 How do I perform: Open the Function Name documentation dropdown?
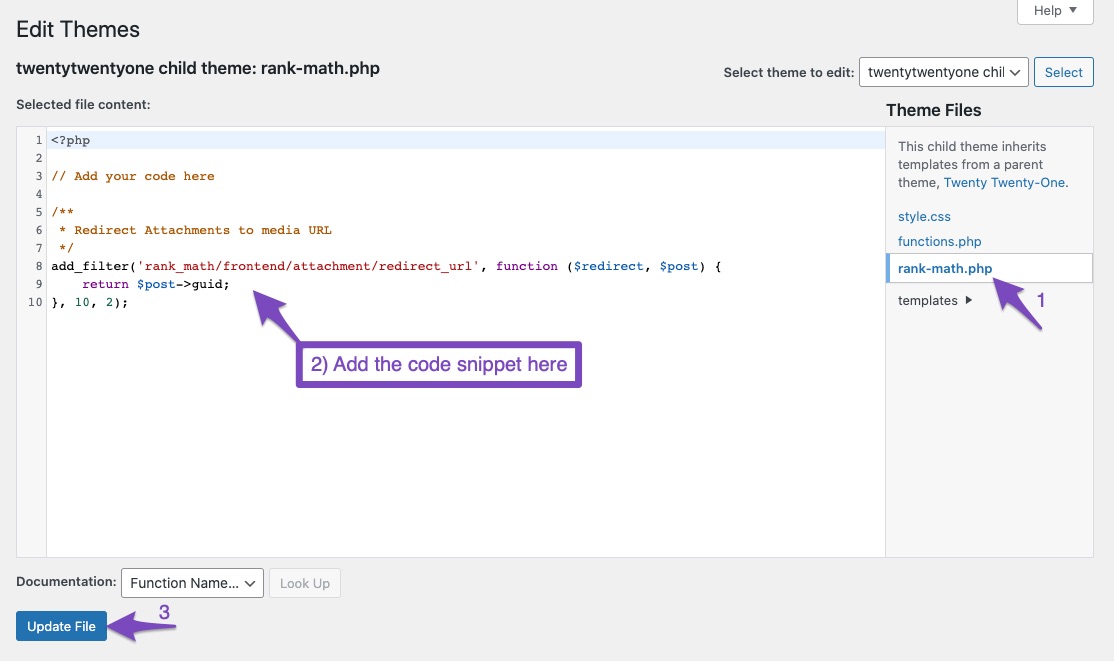[193, 584]
